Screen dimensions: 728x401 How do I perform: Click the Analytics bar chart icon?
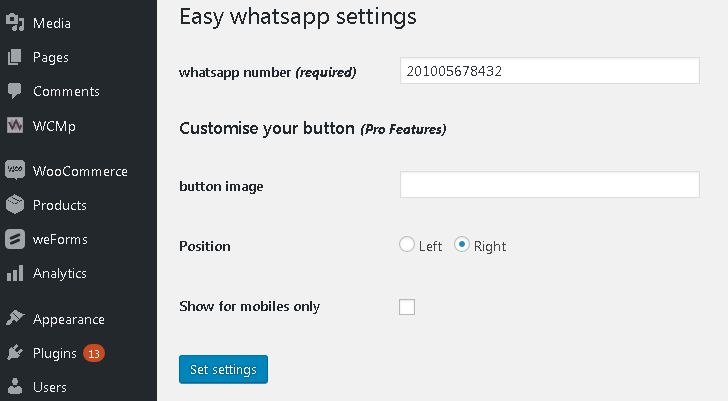click(15, 273)
